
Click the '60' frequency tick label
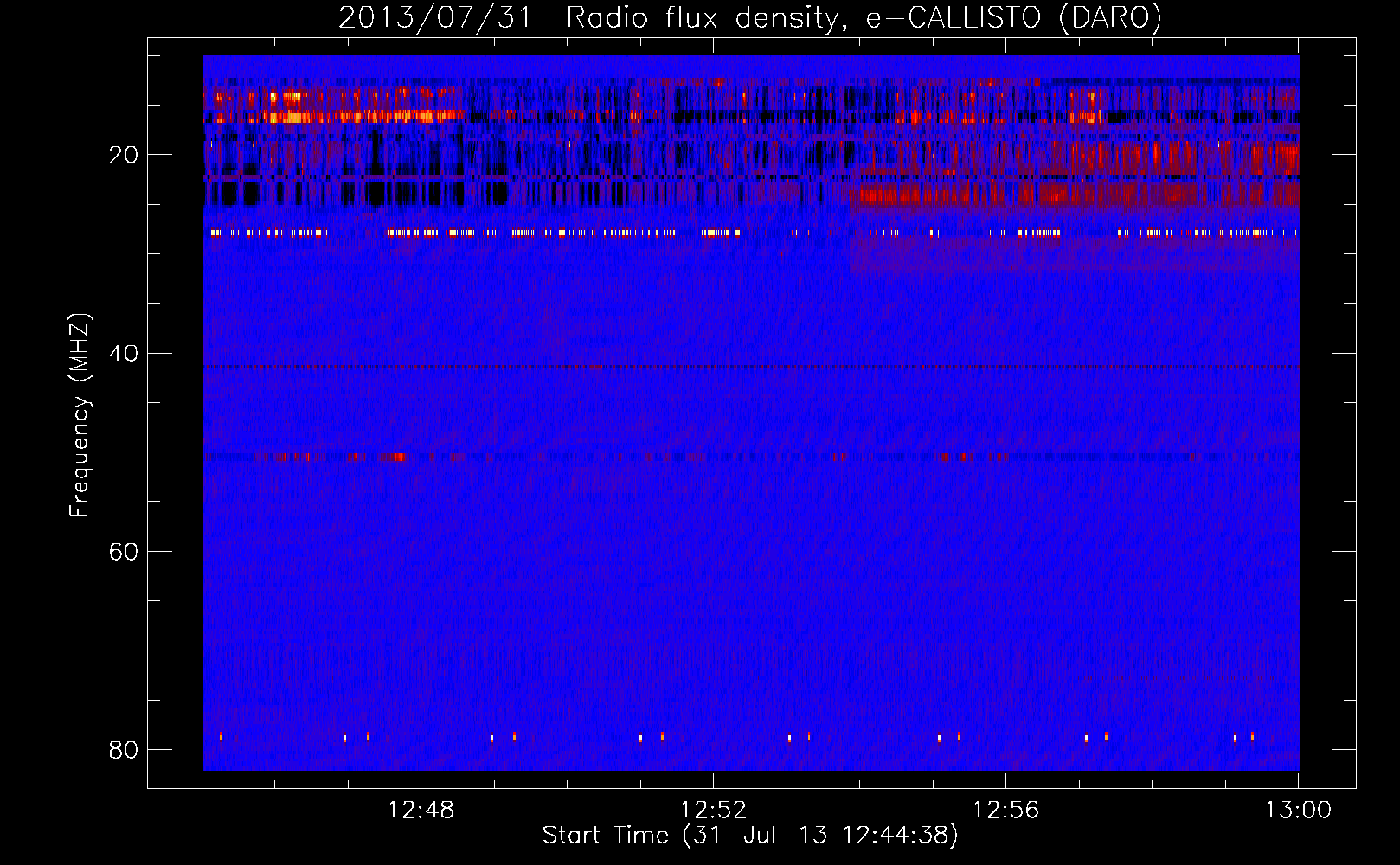point(123,551)
